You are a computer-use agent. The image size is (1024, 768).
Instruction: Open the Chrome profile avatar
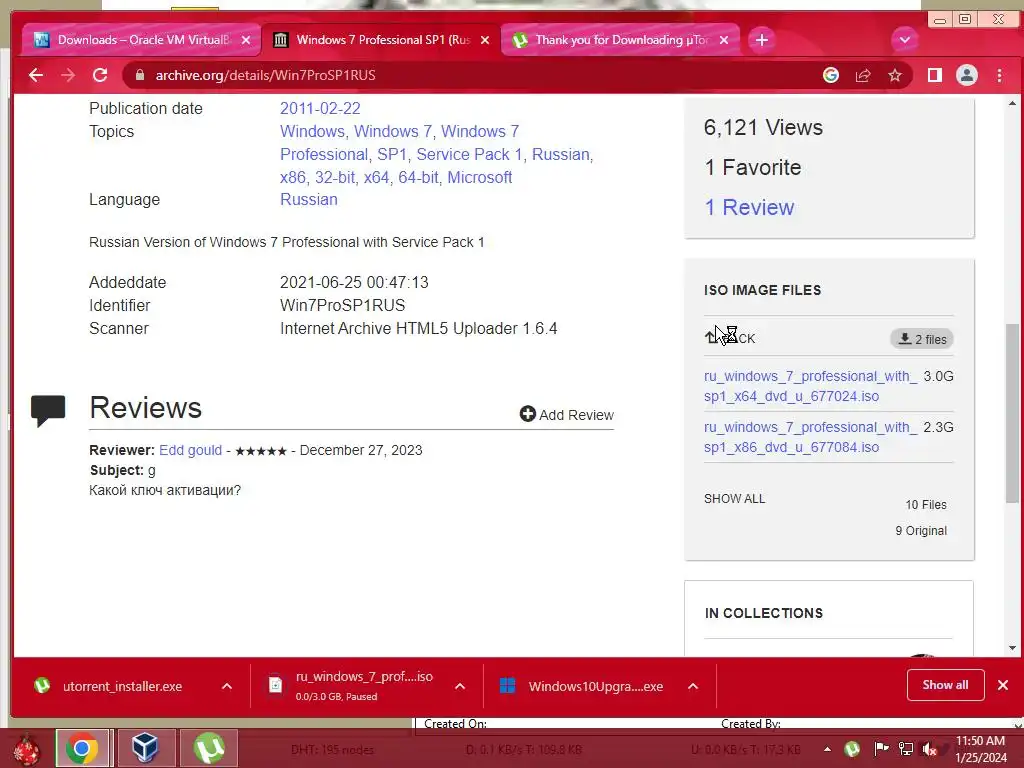coord(967,75)
